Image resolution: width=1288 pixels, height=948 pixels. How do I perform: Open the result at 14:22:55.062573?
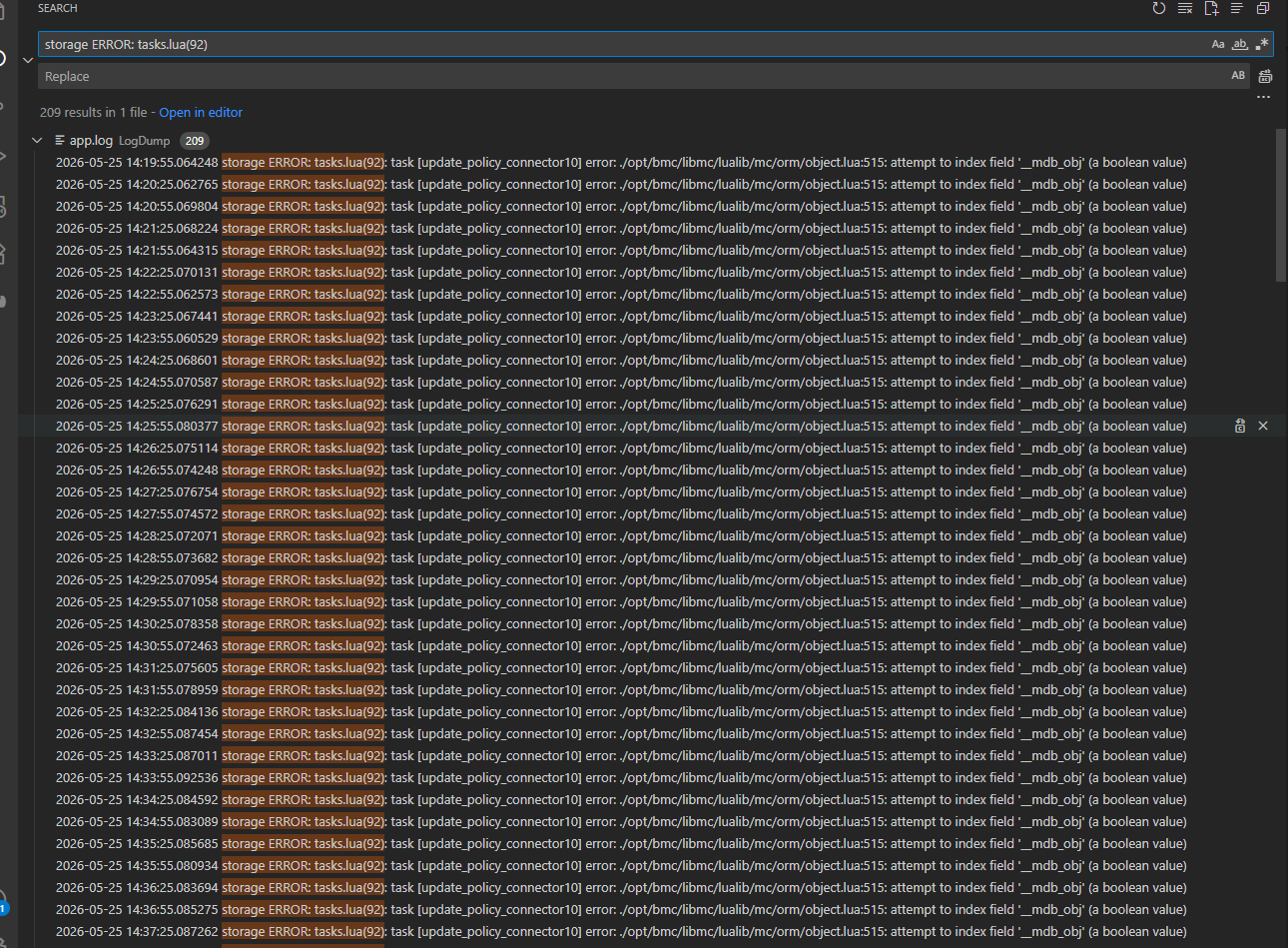[621, 294]
